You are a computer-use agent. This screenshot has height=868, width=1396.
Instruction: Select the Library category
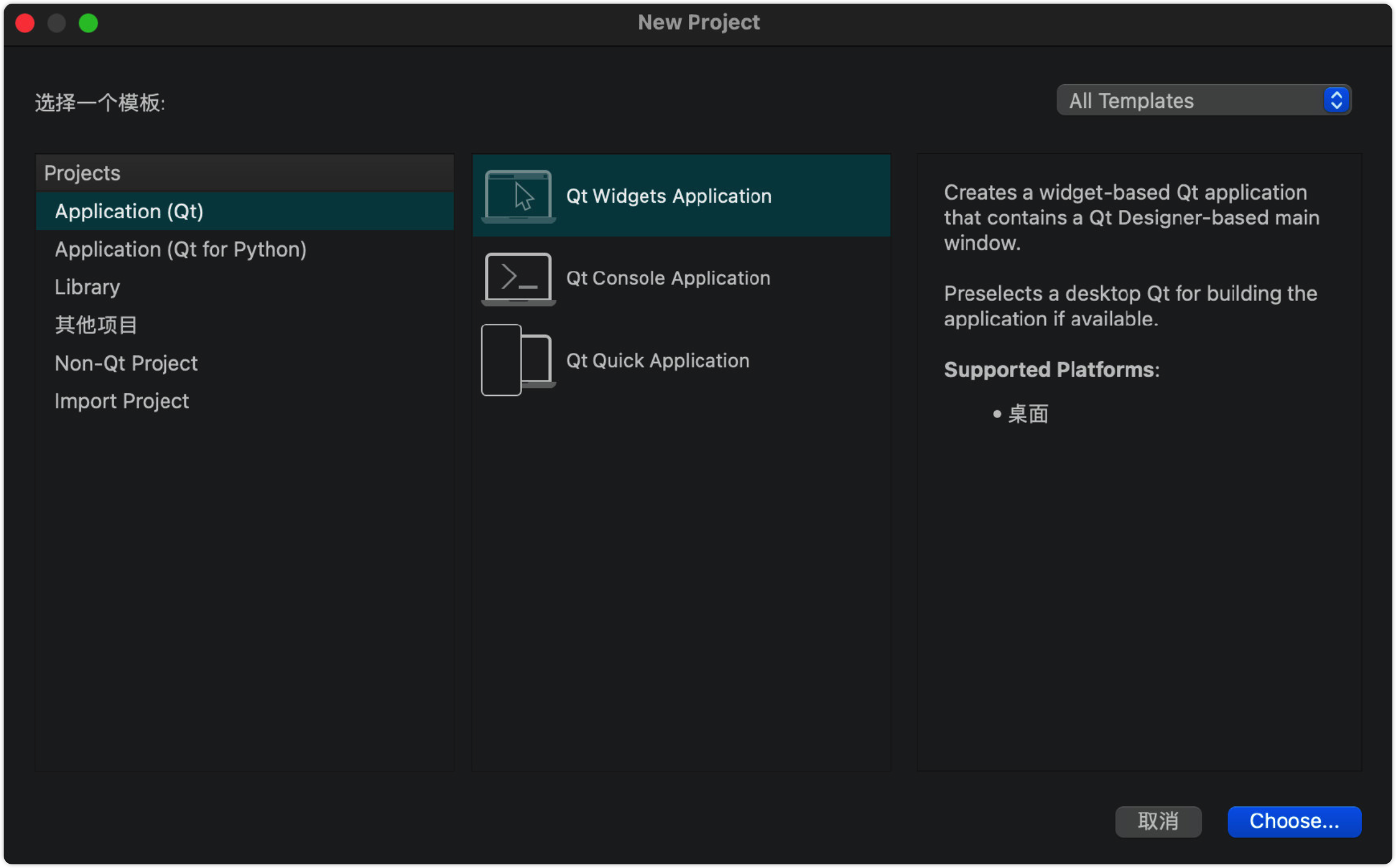pos(87,287)
